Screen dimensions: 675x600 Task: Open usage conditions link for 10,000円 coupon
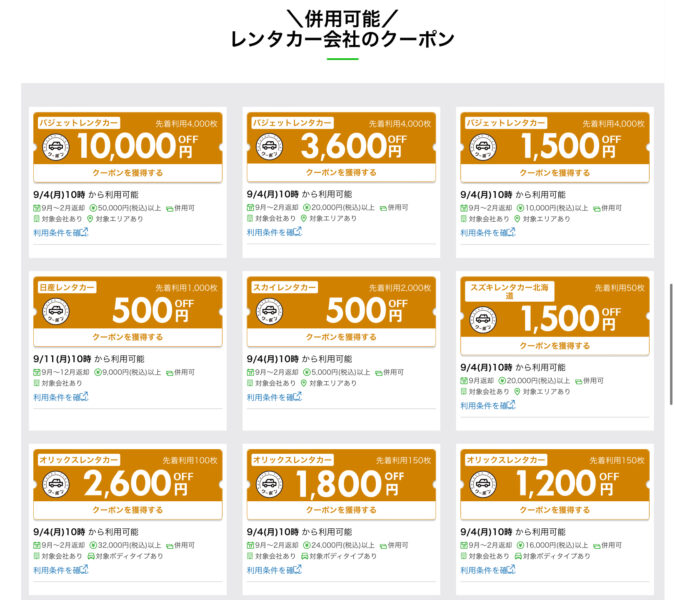(x=61, y=232)
